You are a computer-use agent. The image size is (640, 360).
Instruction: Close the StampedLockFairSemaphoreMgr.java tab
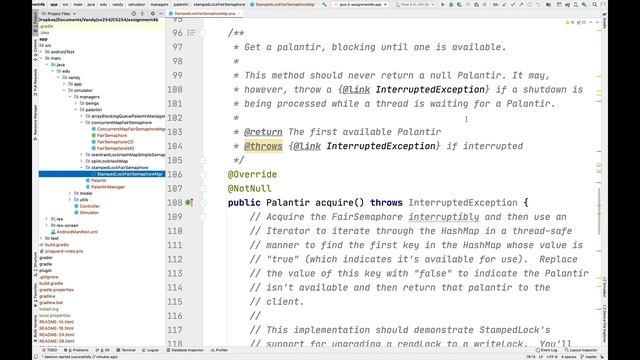coord(240,13)
